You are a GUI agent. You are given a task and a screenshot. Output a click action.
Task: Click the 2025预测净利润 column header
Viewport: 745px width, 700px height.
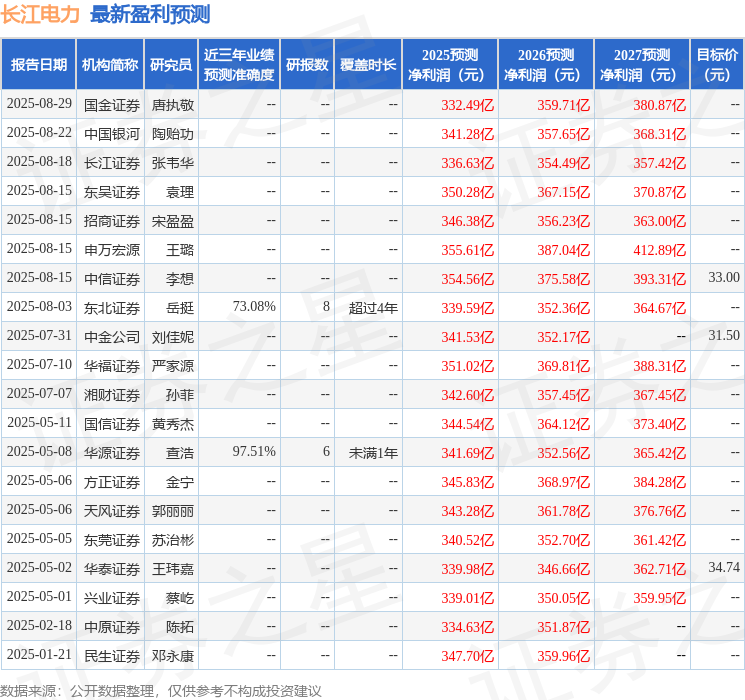click(450, 65)
